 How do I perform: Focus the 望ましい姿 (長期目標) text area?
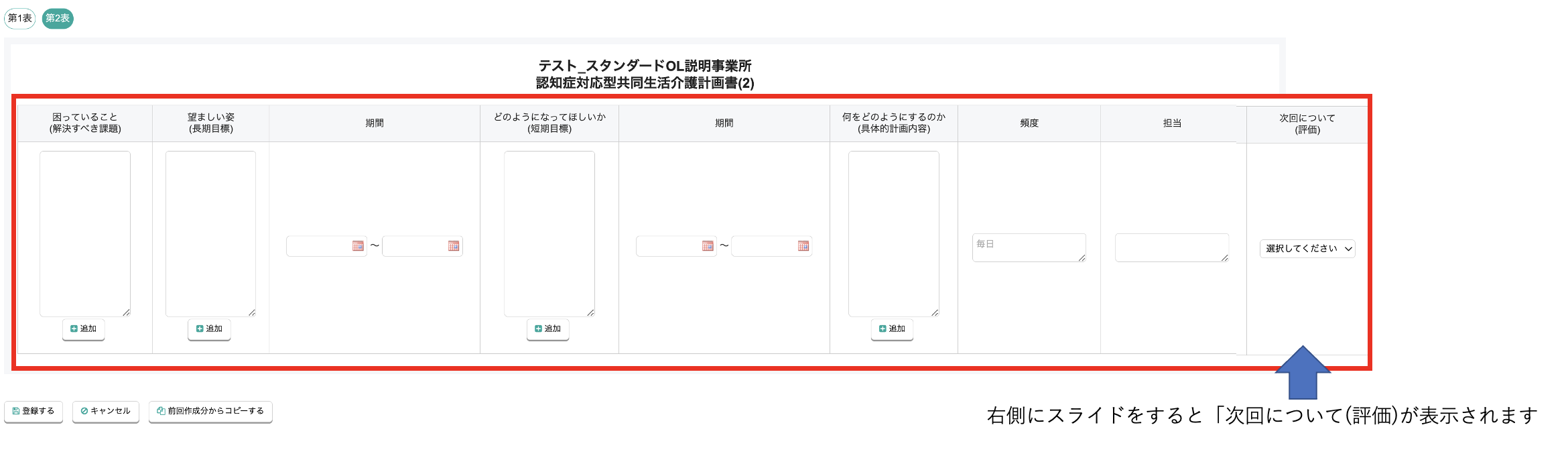[211, 234]
